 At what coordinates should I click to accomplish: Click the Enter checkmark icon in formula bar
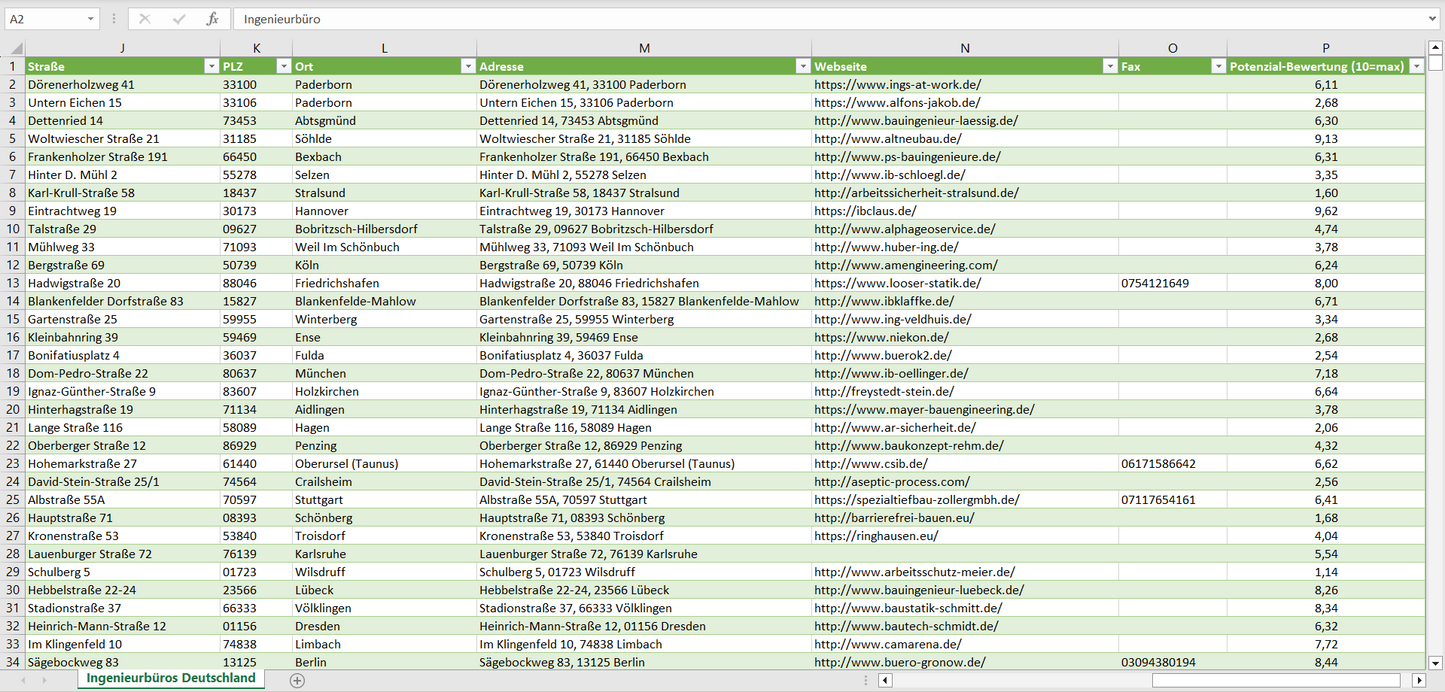pos(179,19)
